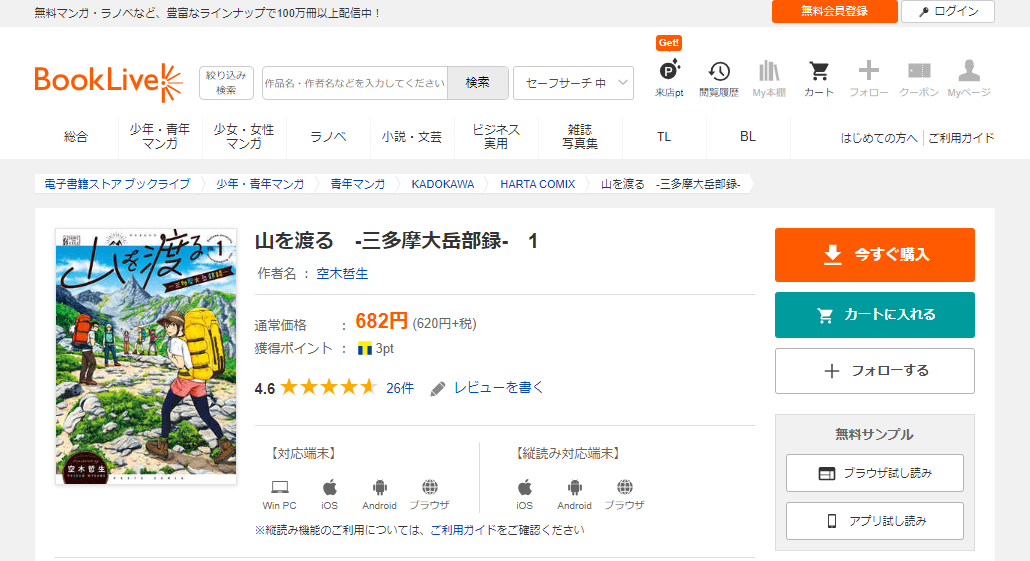Open the BL category tab
The width and height of the screenshot is (1030, 561).
tap(747, 137)
